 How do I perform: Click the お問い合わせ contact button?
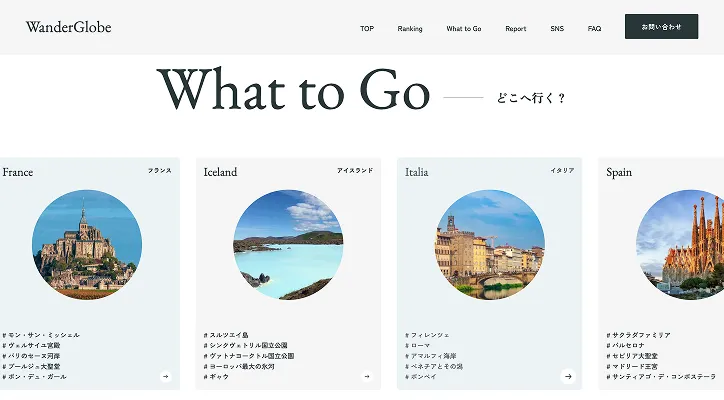[661, 27]
